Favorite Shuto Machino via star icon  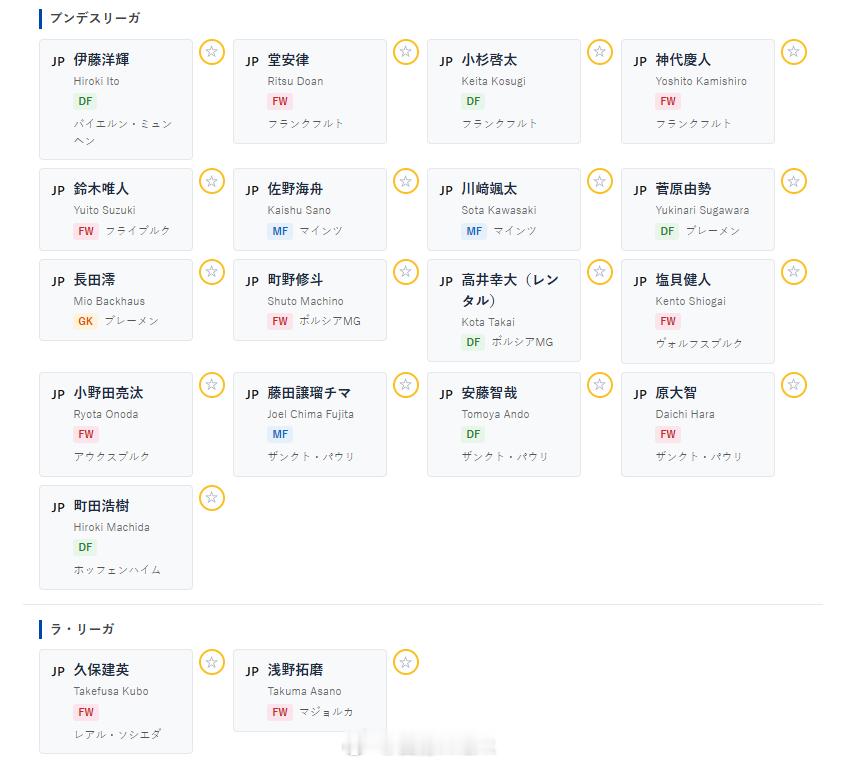point(406,272)
